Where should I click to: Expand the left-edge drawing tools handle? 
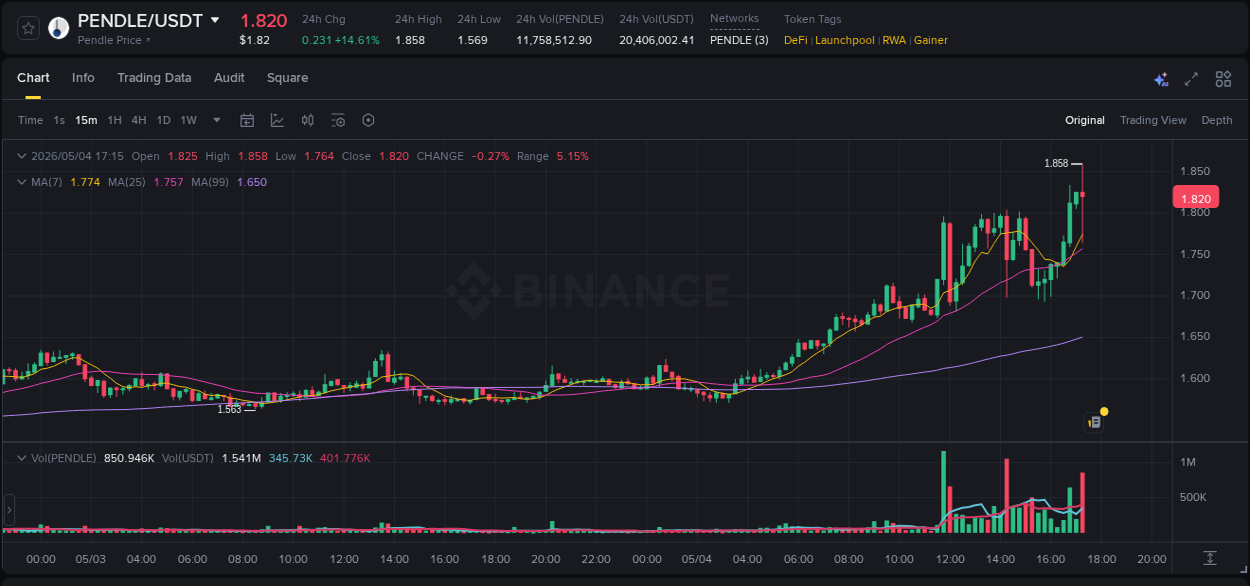(x=9, y=509)
